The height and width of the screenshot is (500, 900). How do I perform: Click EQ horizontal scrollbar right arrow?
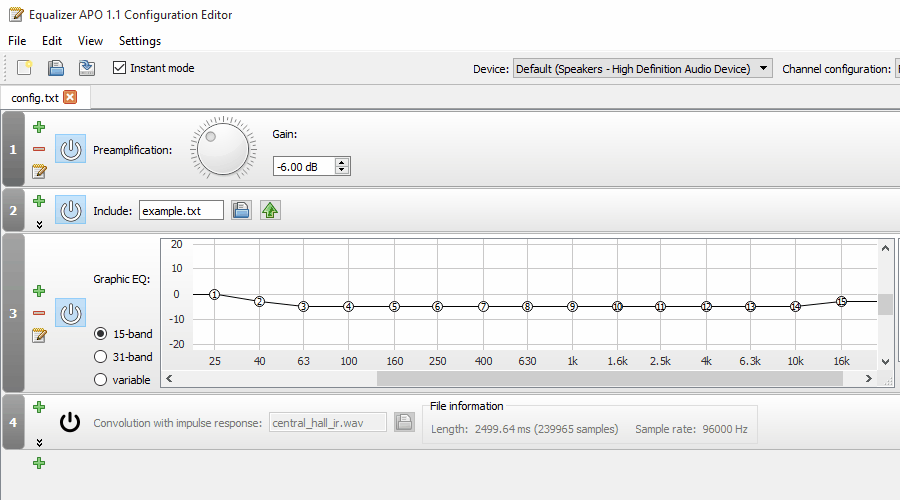pos(868,378)
